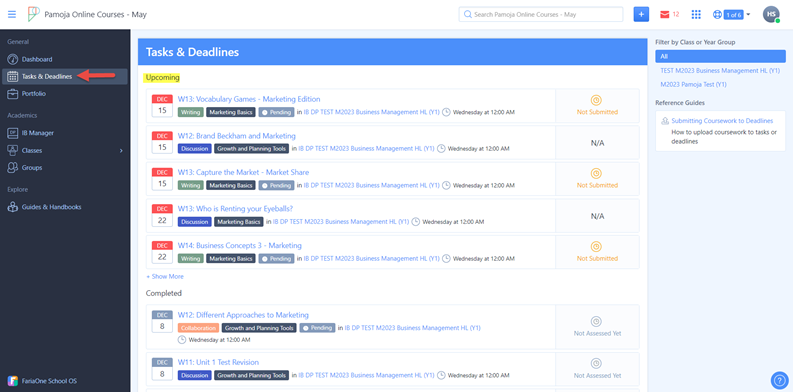Click N/A status for Brand Beckham
Viewport: 793px width, 392px height.
pyautogui.click(x=597, y=143)
